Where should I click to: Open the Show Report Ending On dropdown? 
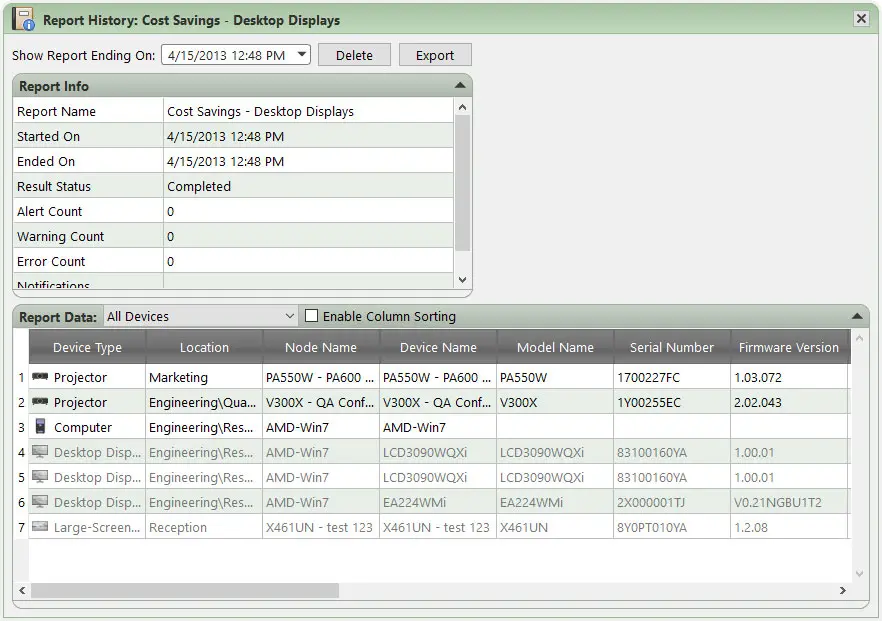click(x=303, y=55)
